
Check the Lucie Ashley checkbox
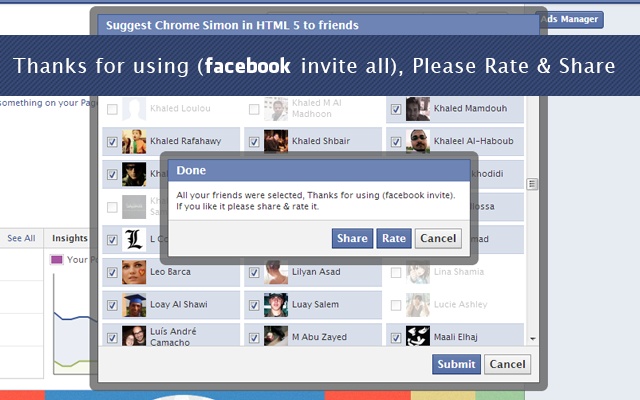click(396, 305)
